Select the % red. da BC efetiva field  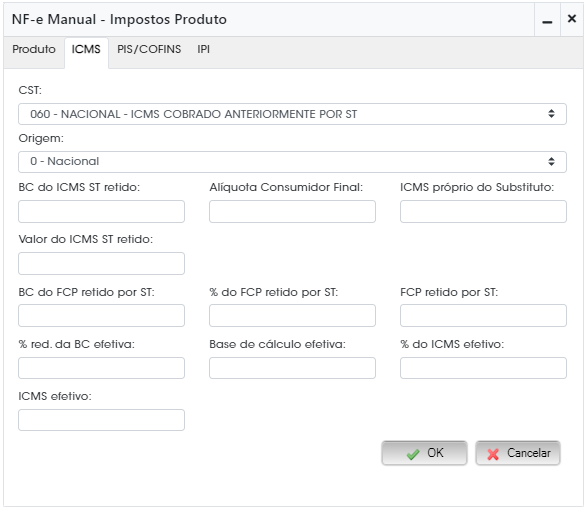(101, 368)
